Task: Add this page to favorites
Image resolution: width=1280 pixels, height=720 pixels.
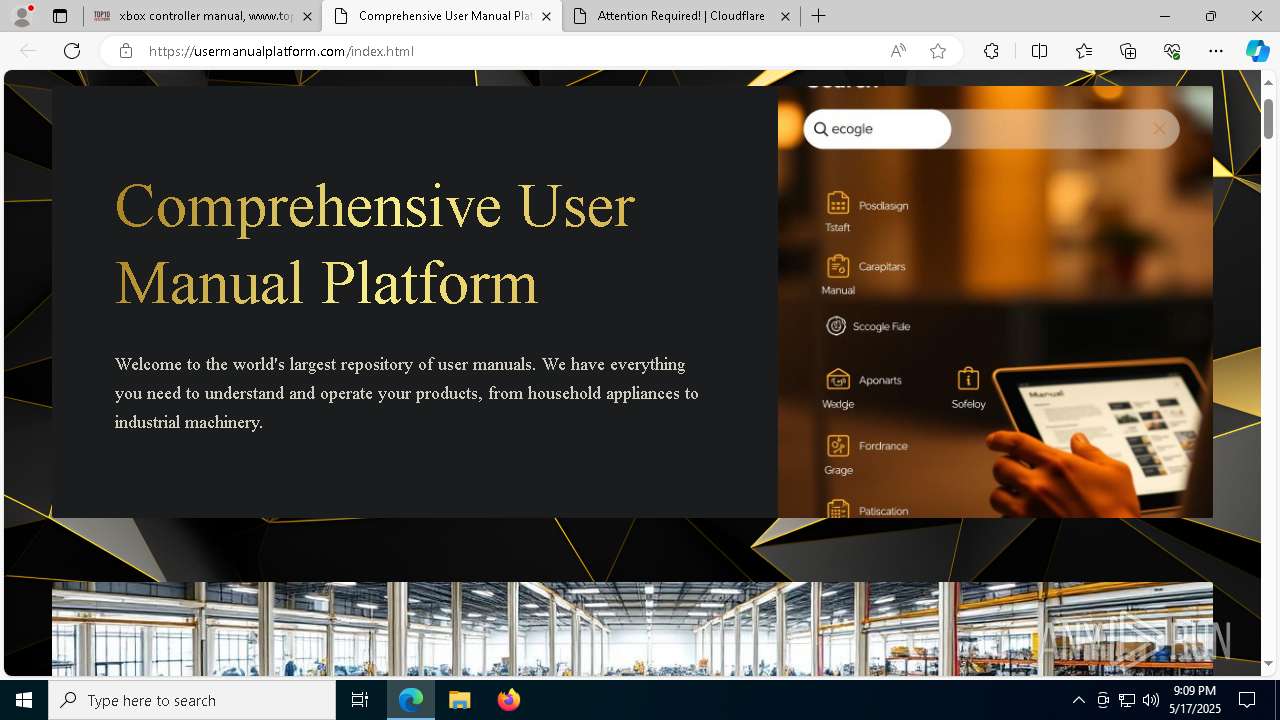Action: tap(938, 51)
